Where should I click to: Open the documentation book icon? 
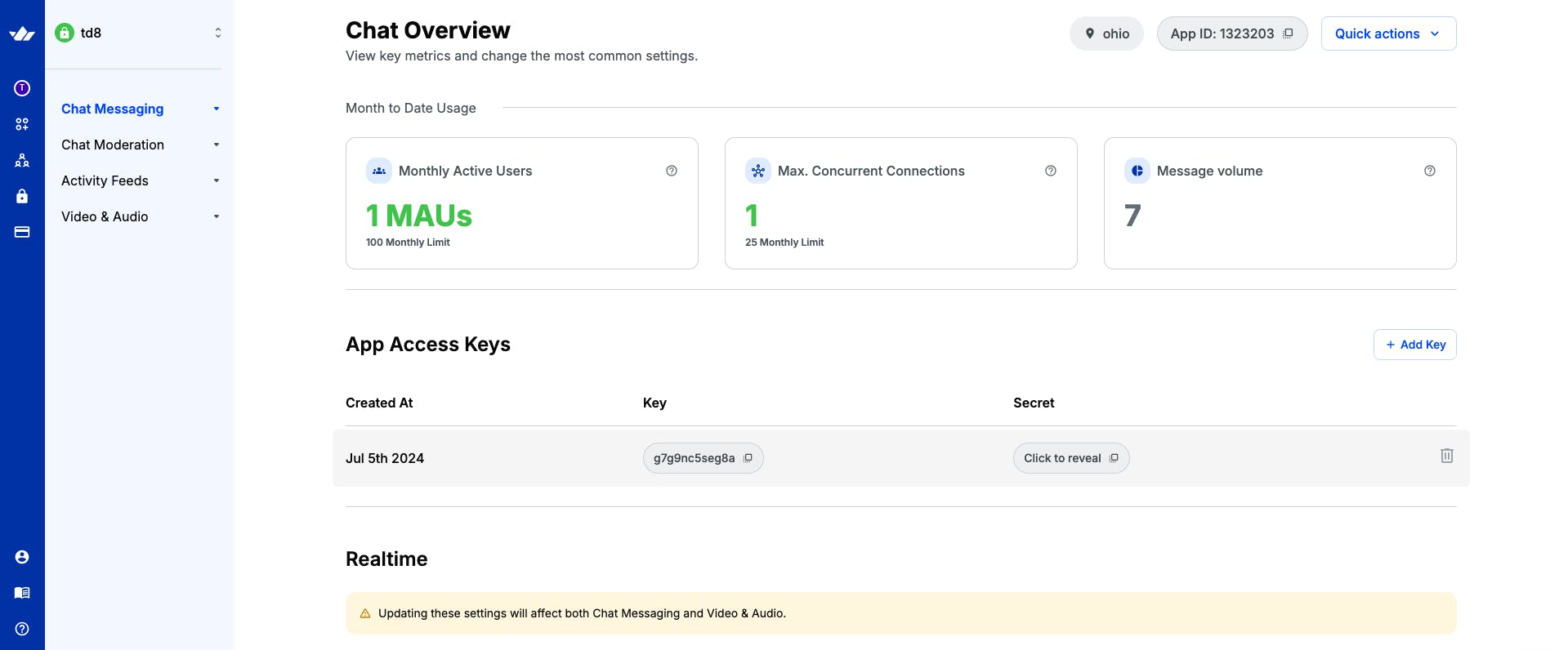[22, 593]
